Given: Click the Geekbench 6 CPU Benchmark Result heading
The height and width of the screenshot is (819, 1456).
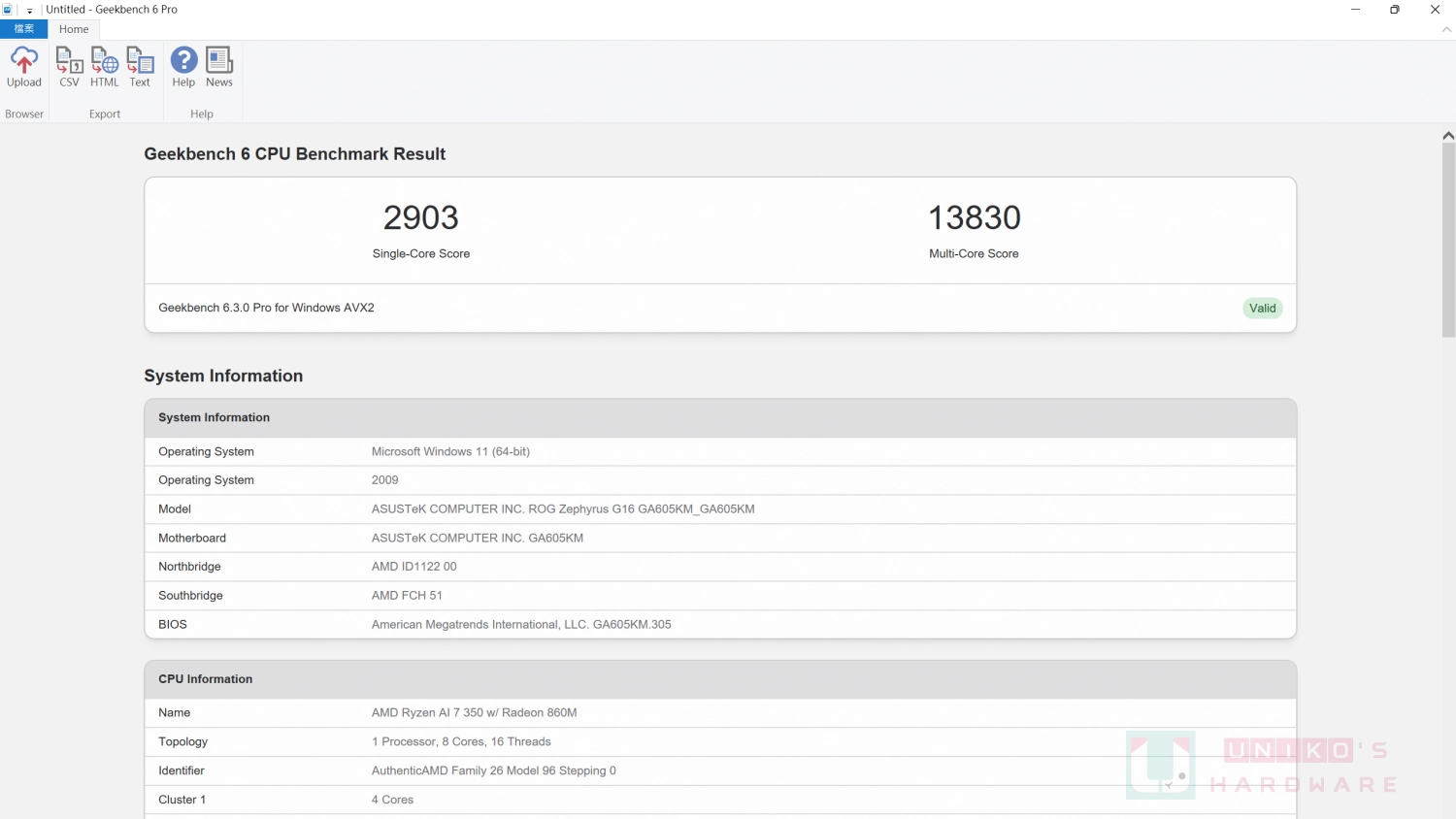Looking at the screenshot, I should click(295, 154).
